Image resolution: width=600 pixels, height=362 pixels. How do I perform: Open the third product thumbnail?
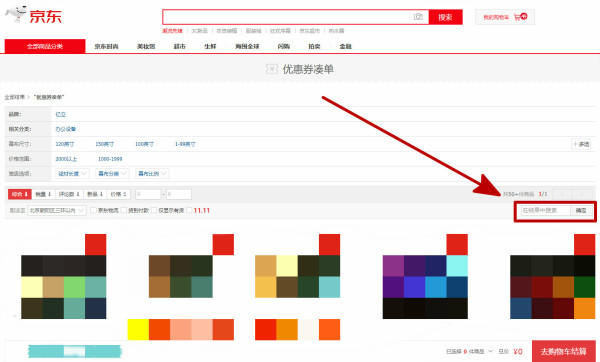(x=297, y=266)
